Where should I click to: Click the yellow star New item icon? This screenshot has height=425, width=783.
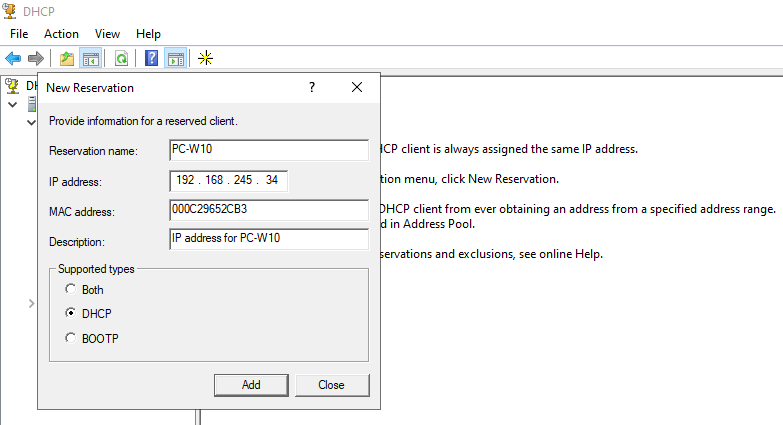coord(205,58)
